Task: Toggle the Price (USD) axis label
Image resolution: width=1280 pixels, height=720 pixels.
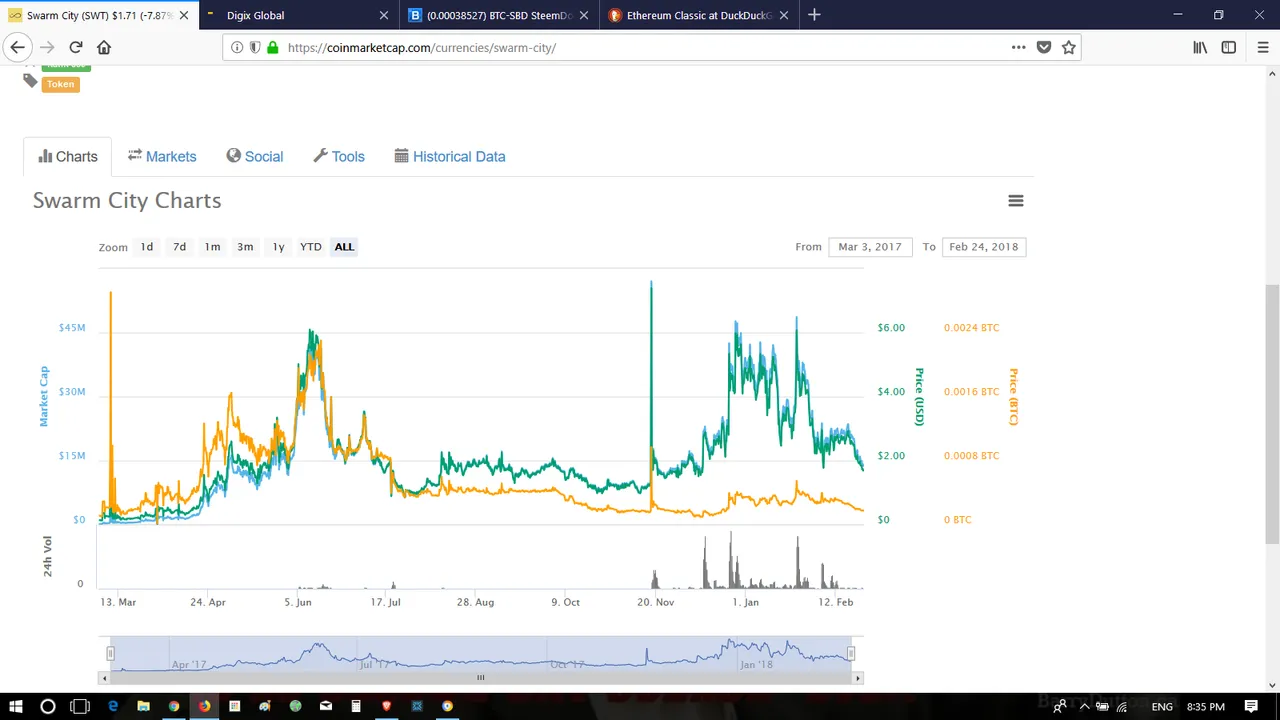Action: point(919,397)
